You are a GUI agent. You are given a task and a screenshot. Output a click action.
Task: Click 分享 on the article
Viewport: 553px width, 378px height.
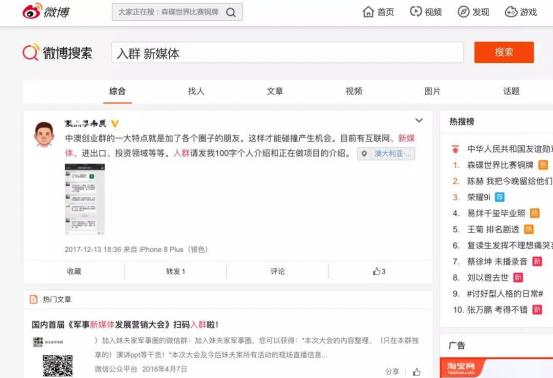pos(392,372)
